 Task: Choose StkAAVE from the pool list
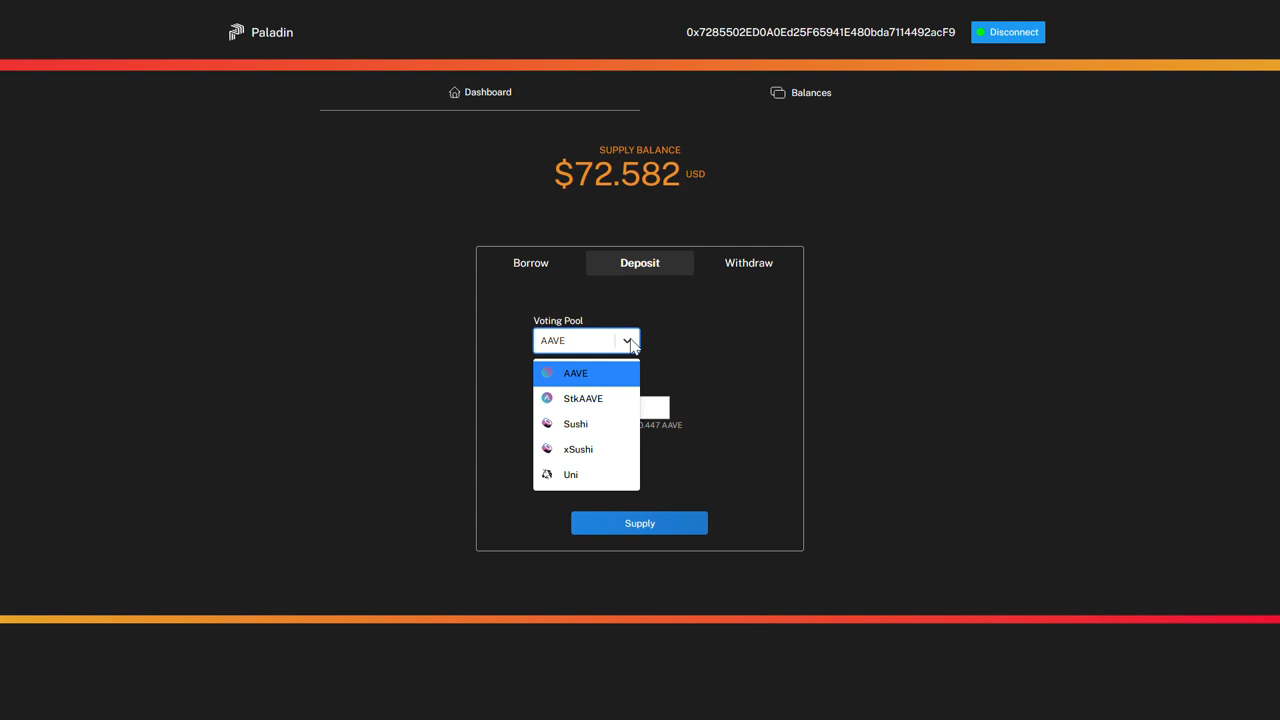[x=586, y=398]
